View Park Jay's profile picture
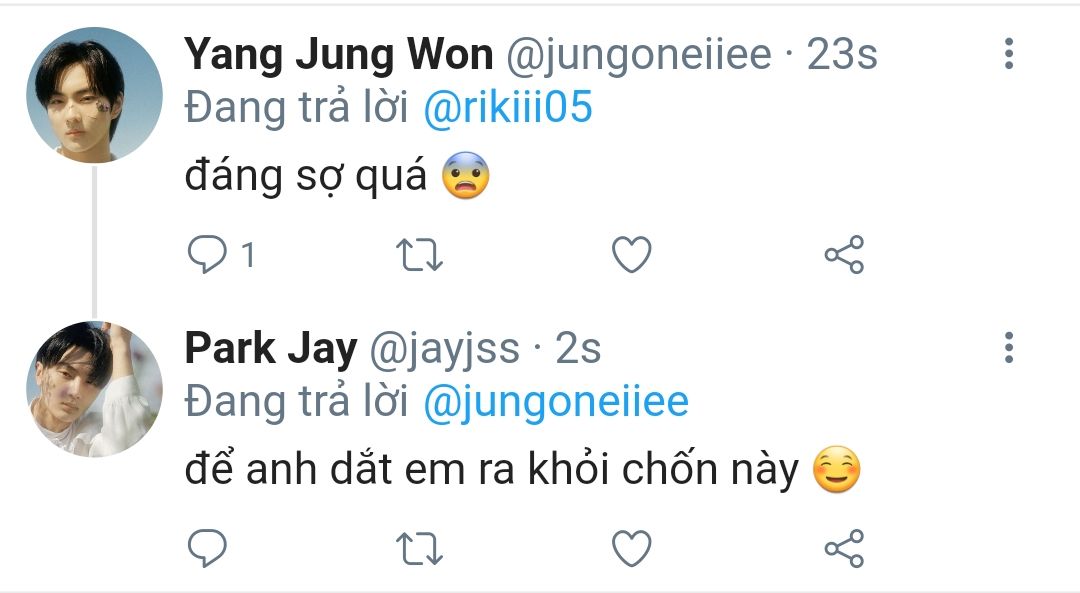1080x593 pixels. point(94,389)
